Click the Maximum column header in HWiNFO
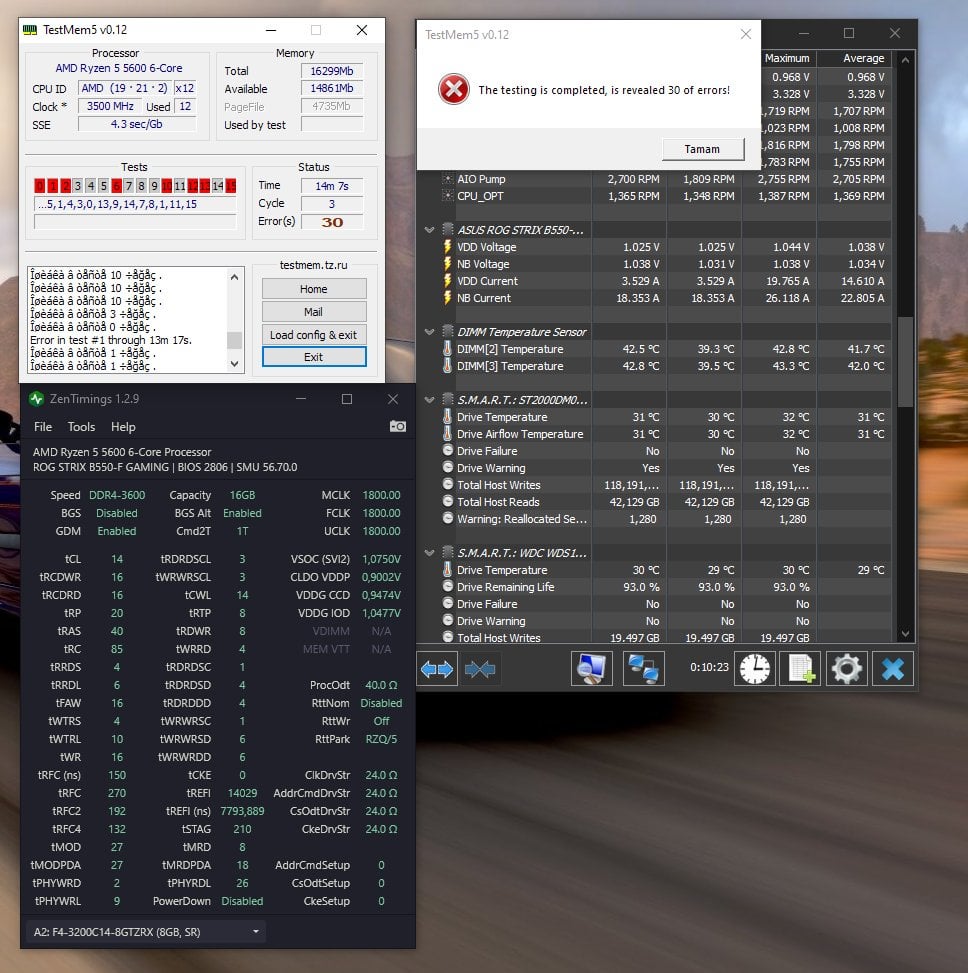968x973 pixels. 787,58
